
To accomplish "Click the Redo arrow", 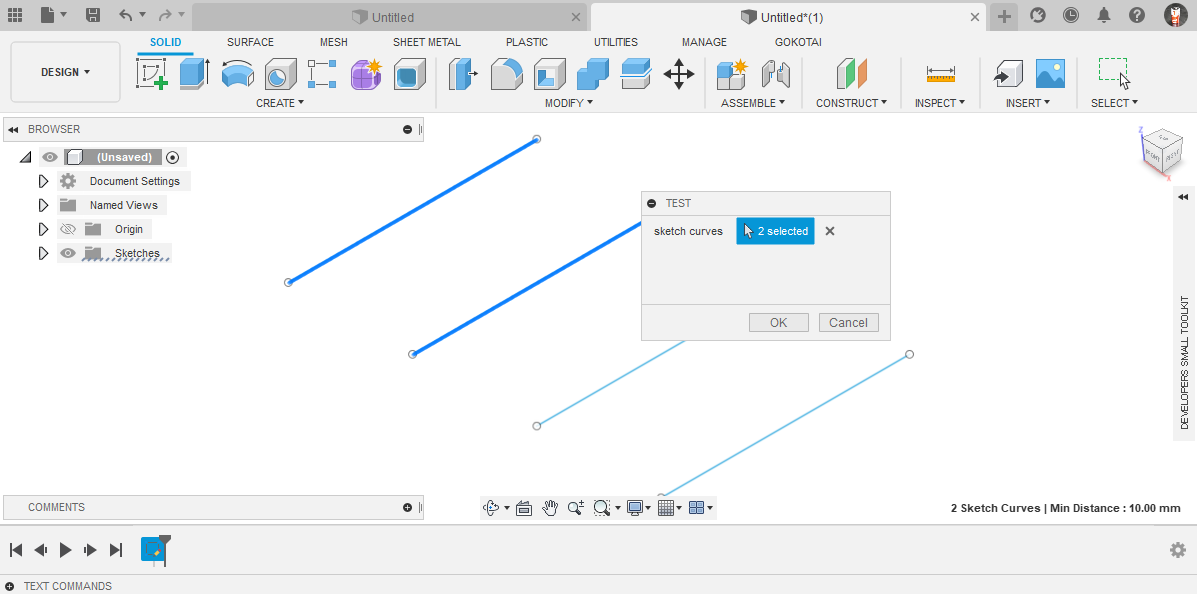I will (x=164, y=15).
